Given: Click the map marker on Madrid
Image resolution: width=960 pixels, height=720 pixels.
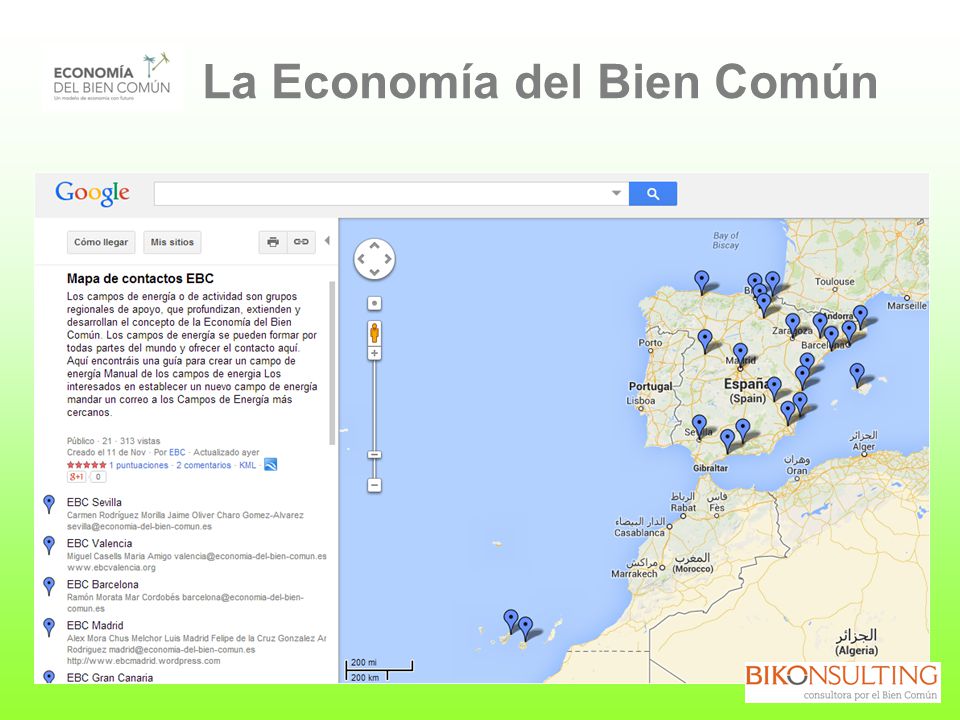Looking at the screenshot, I should coord(740,355).
